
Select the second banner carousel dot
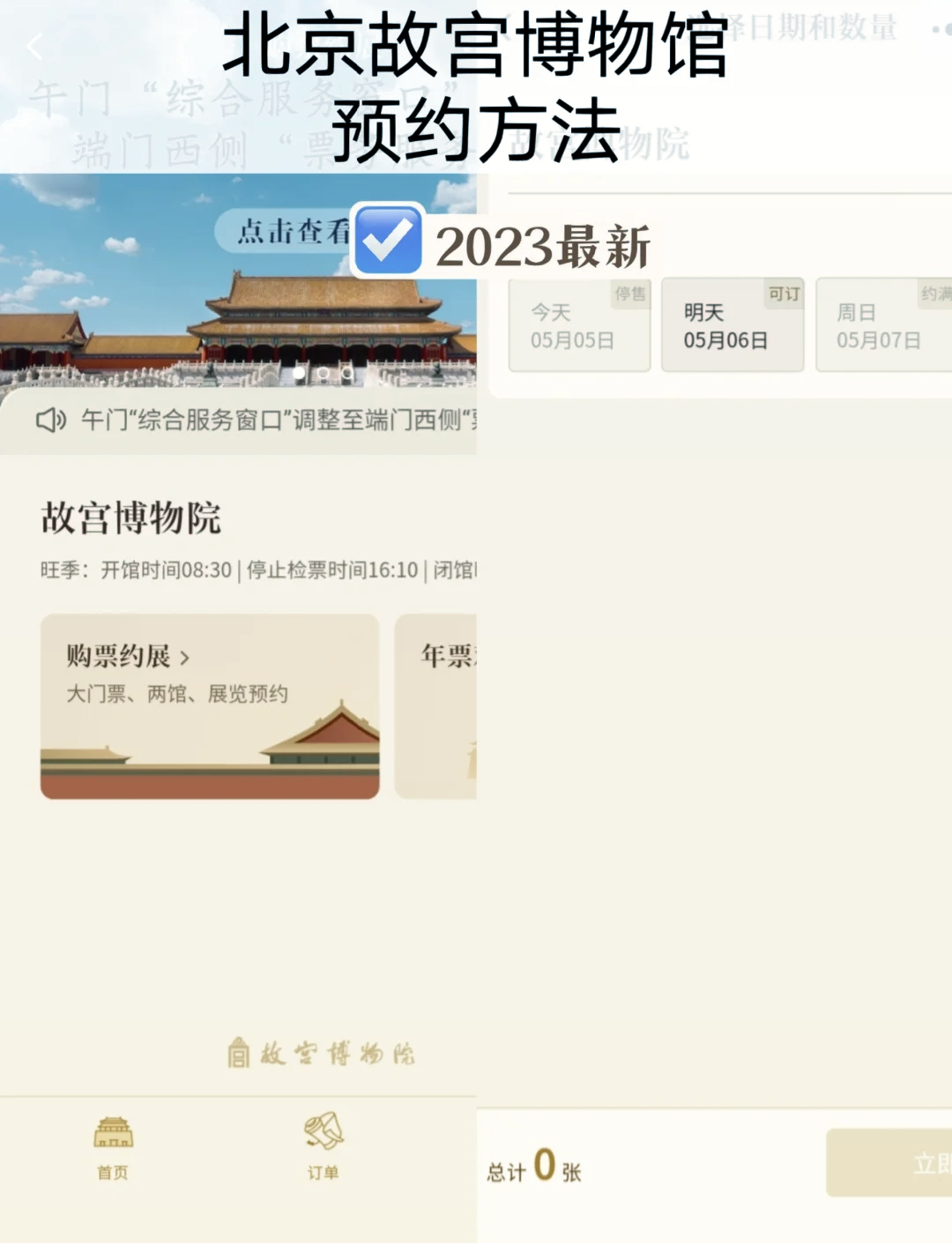click(x=324, y=374)
